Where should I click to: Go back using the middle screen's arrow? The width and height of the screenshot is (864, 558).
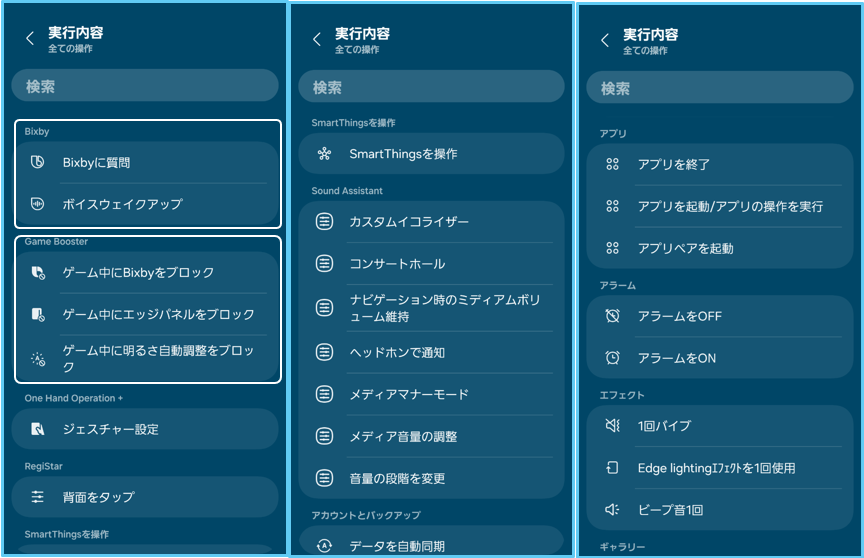click(317, 39)
